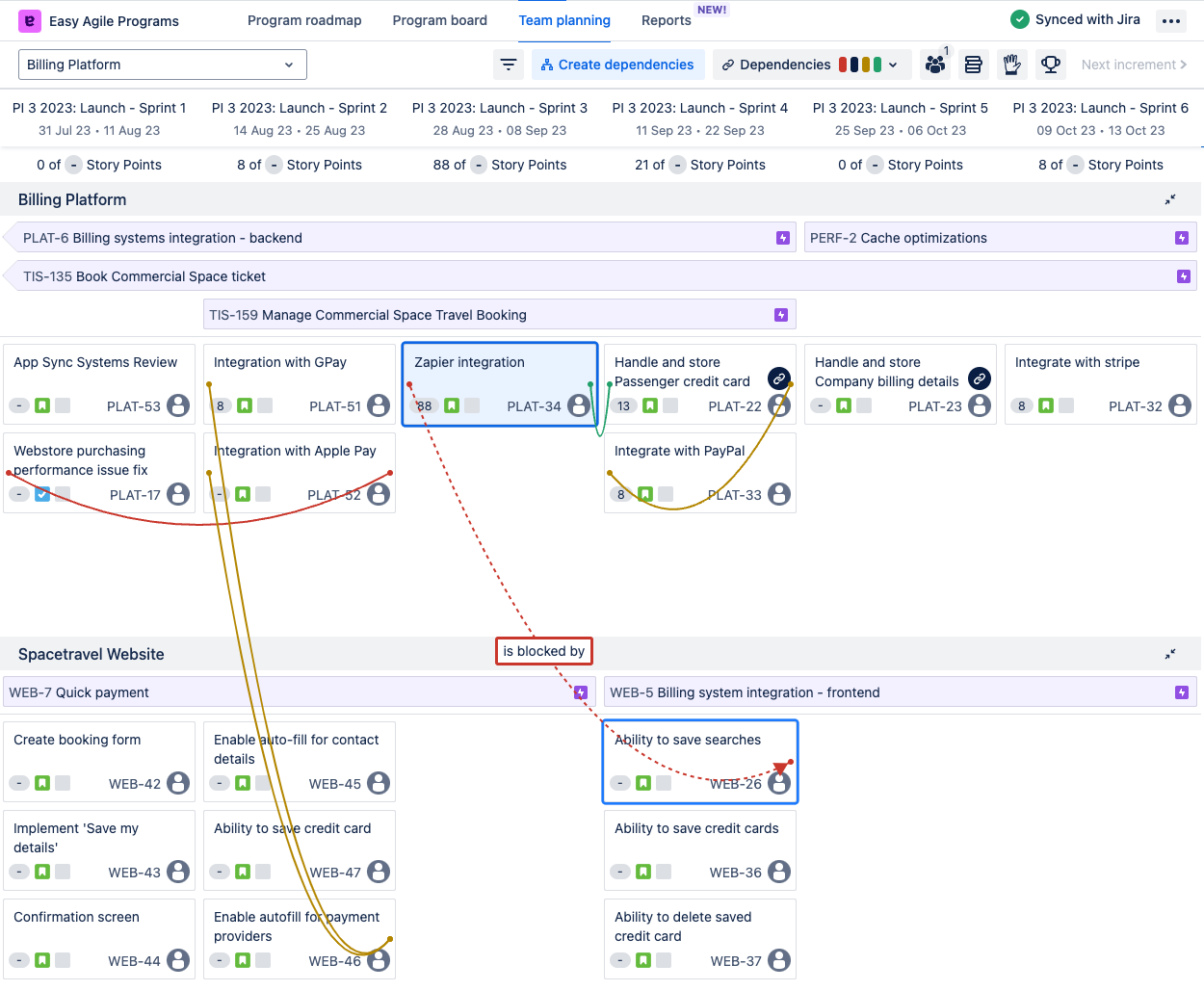
Task: Open the more options ellipsis menu
Action: coord(1171,20)
